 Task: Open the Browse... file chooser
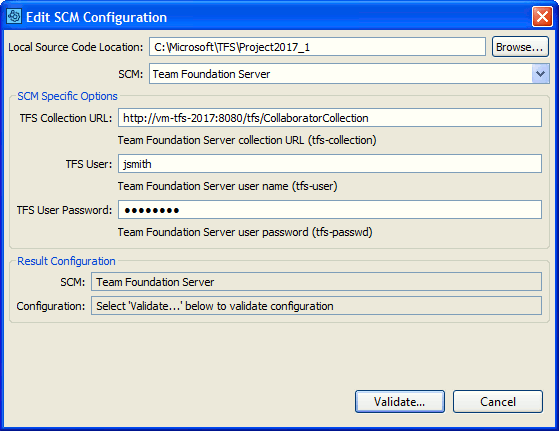pos(520,47)
